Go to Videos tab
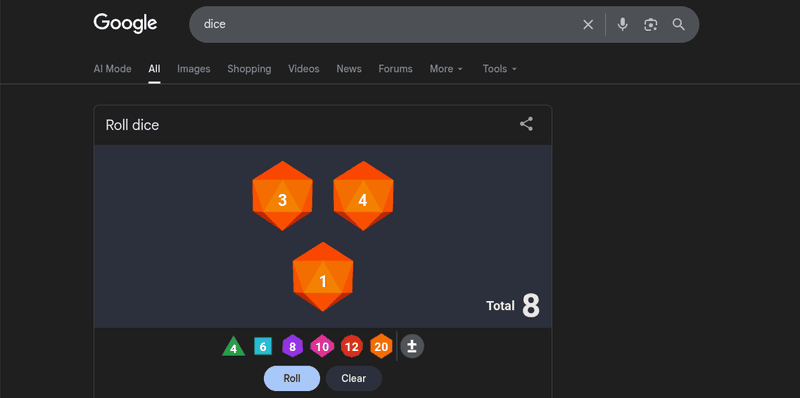 (304, 69)
